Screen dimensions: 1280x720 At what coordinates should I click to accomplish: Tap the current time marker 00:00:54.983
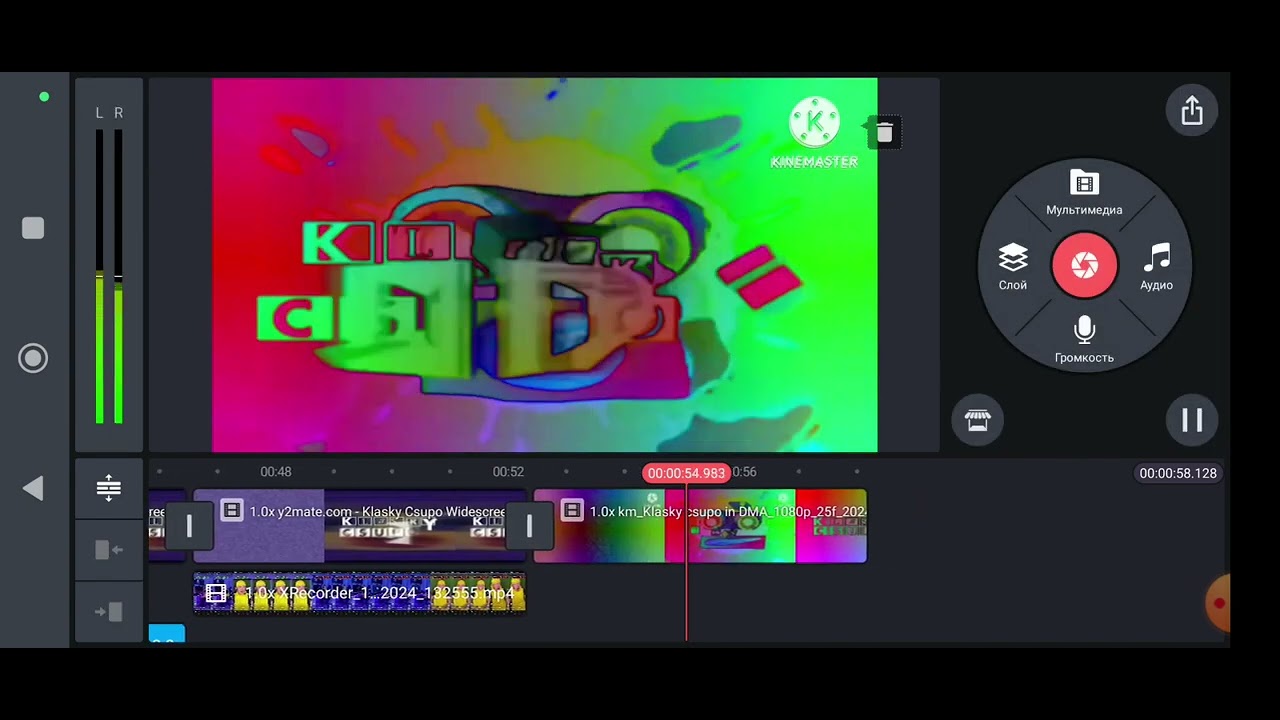[686, 473]
